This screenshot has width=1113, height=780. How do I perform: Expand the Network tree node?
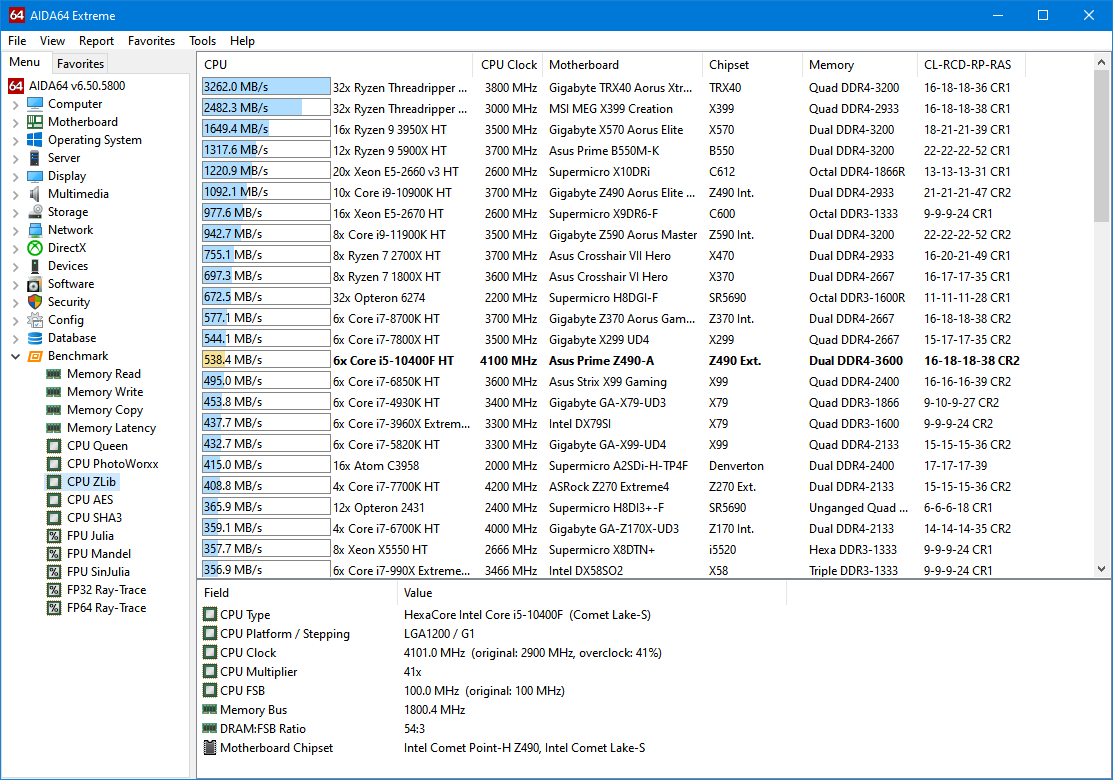tap(16, 230)
